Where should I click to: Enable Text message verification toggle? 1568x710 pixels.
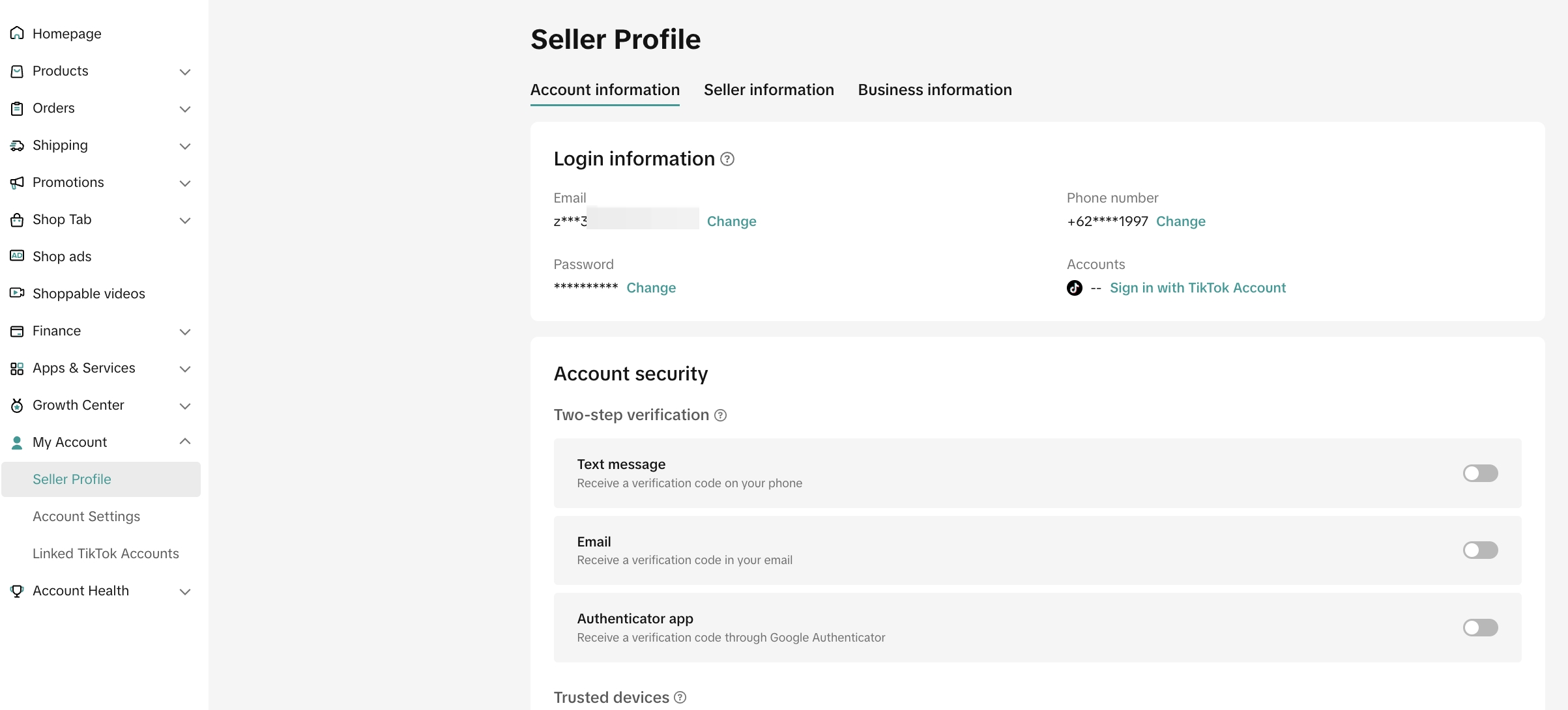1479,474
